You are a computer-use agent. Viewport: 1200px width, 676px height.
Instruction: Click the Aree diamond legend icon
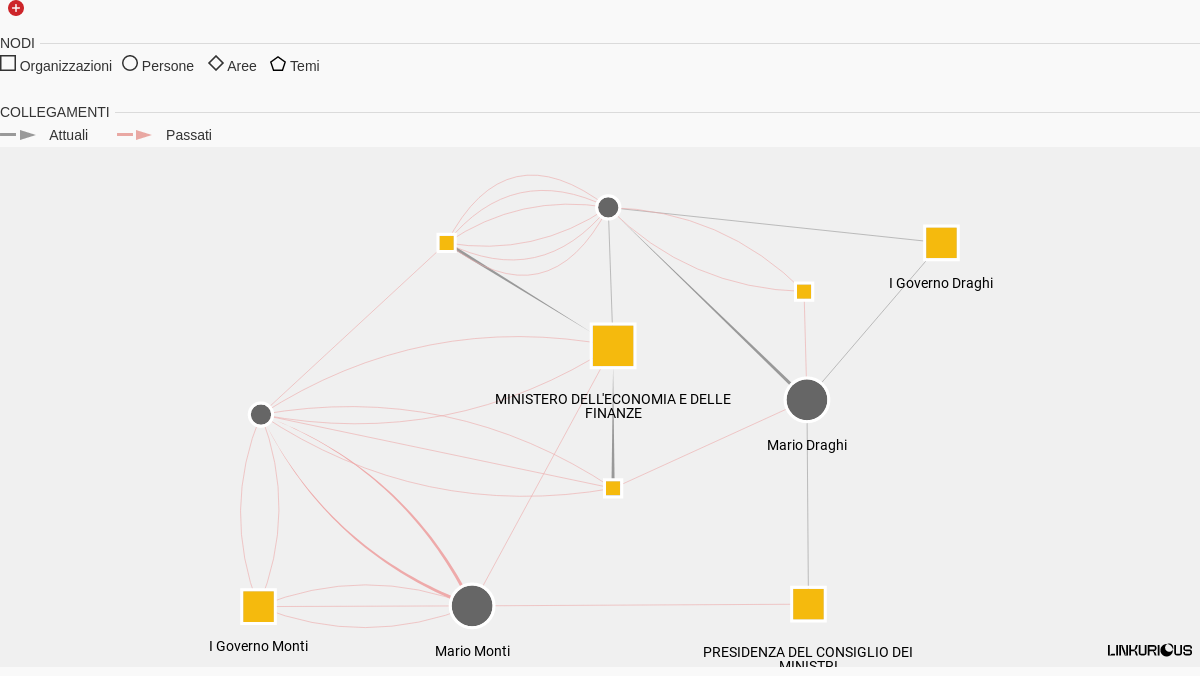tap(216, 63)
